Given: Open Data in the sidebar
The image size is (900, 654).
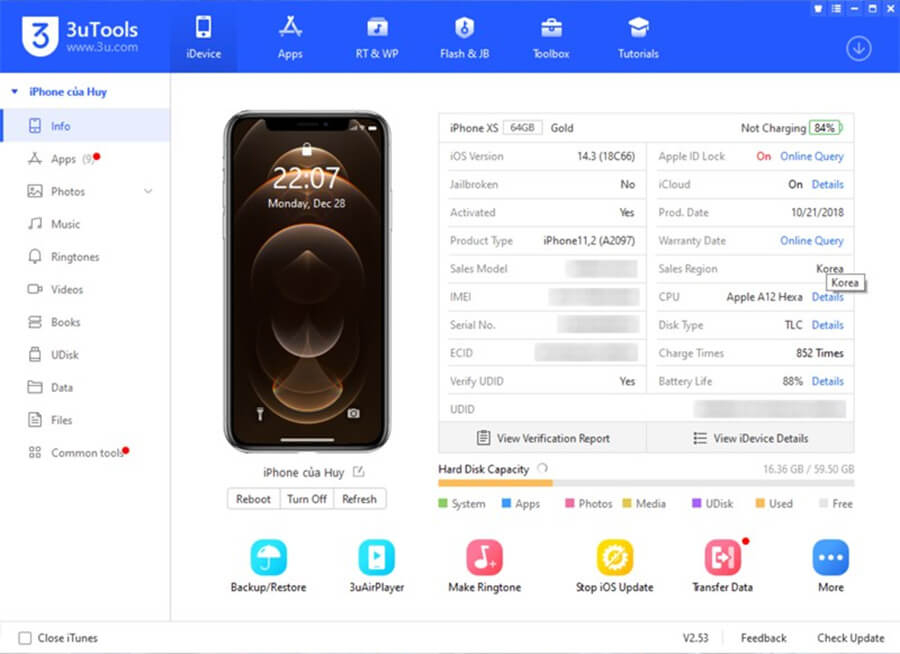Looking at the screenshot, I should [x=85, y=388].
